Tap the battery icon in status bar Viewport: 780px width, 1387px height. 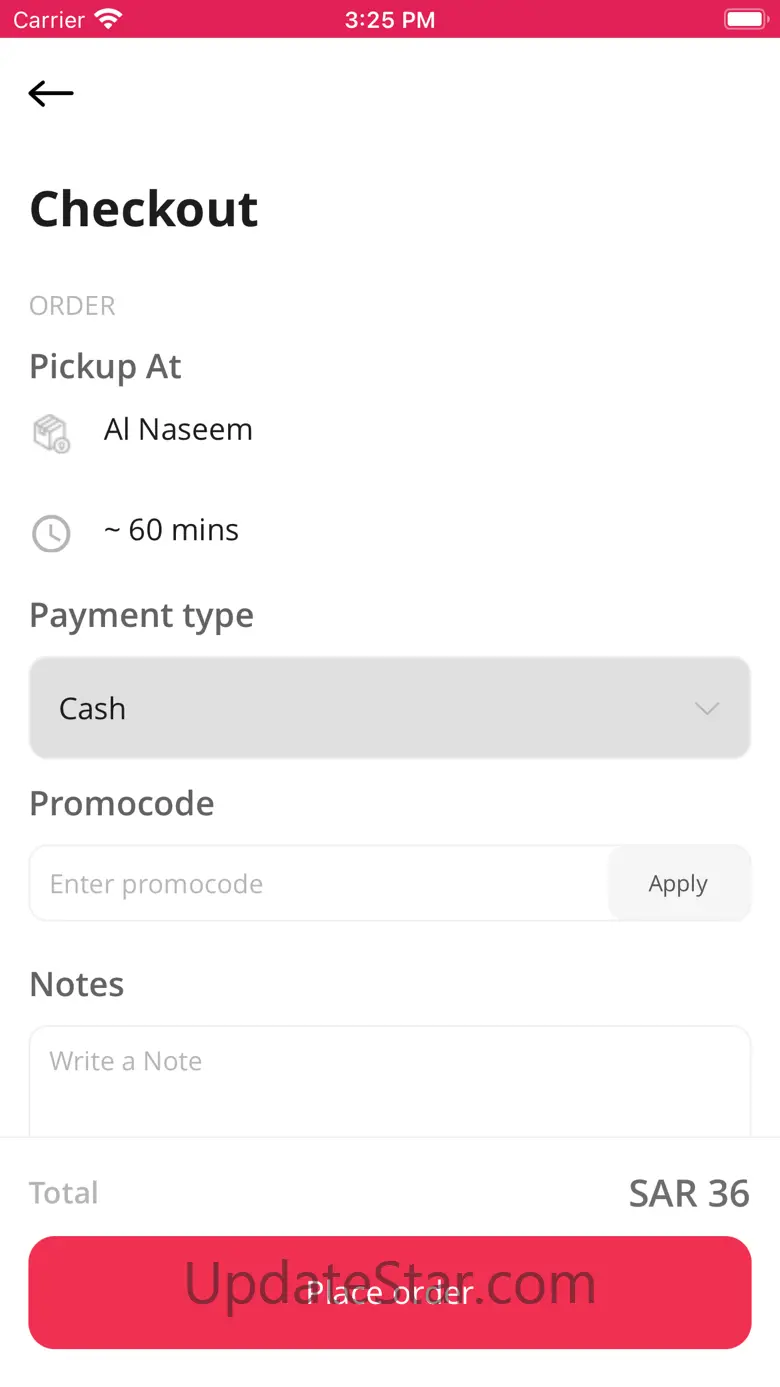point(744,19)
